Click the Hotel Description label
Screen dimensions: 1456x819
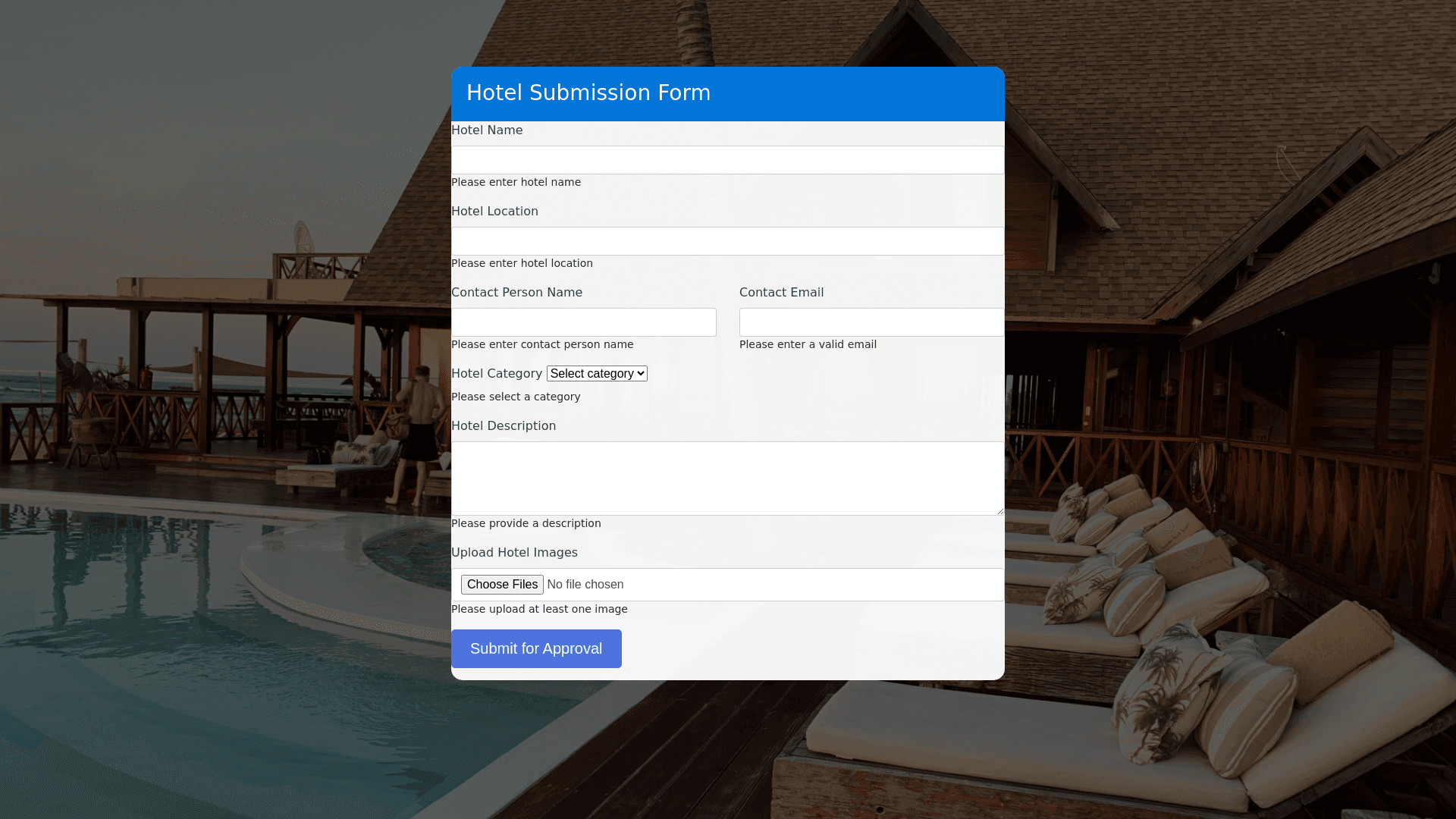(x=504, y=426)
